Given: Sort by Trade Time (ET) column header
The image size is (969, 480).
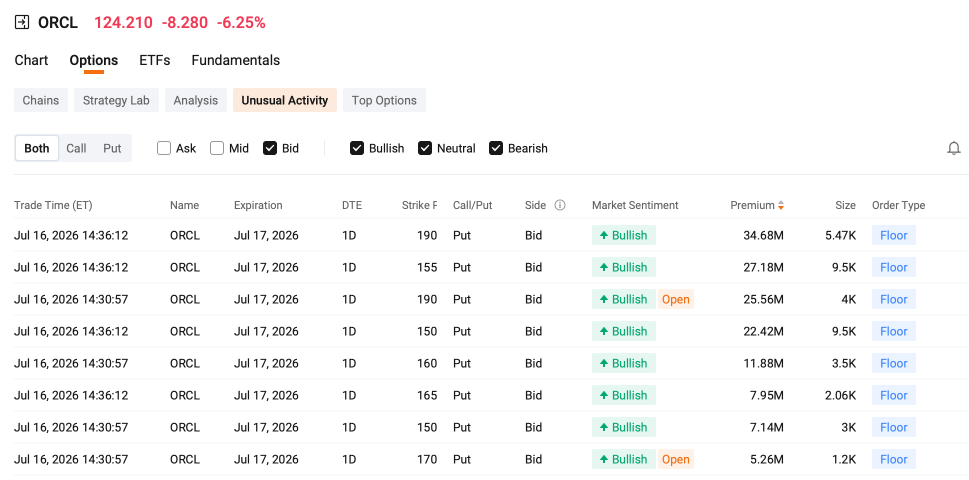Looking at the screenshot, I should click(53, 205).
